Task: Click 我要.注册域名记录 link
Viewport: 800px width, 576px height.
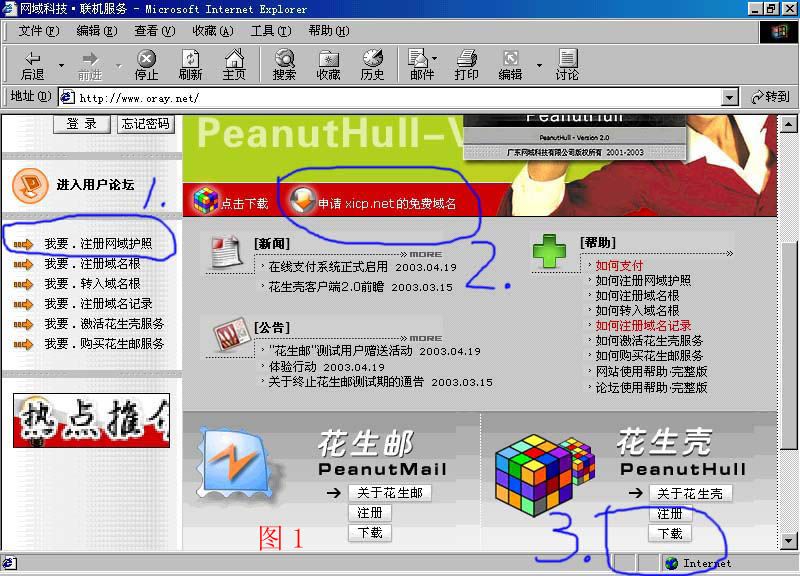Action: point(98,304)
